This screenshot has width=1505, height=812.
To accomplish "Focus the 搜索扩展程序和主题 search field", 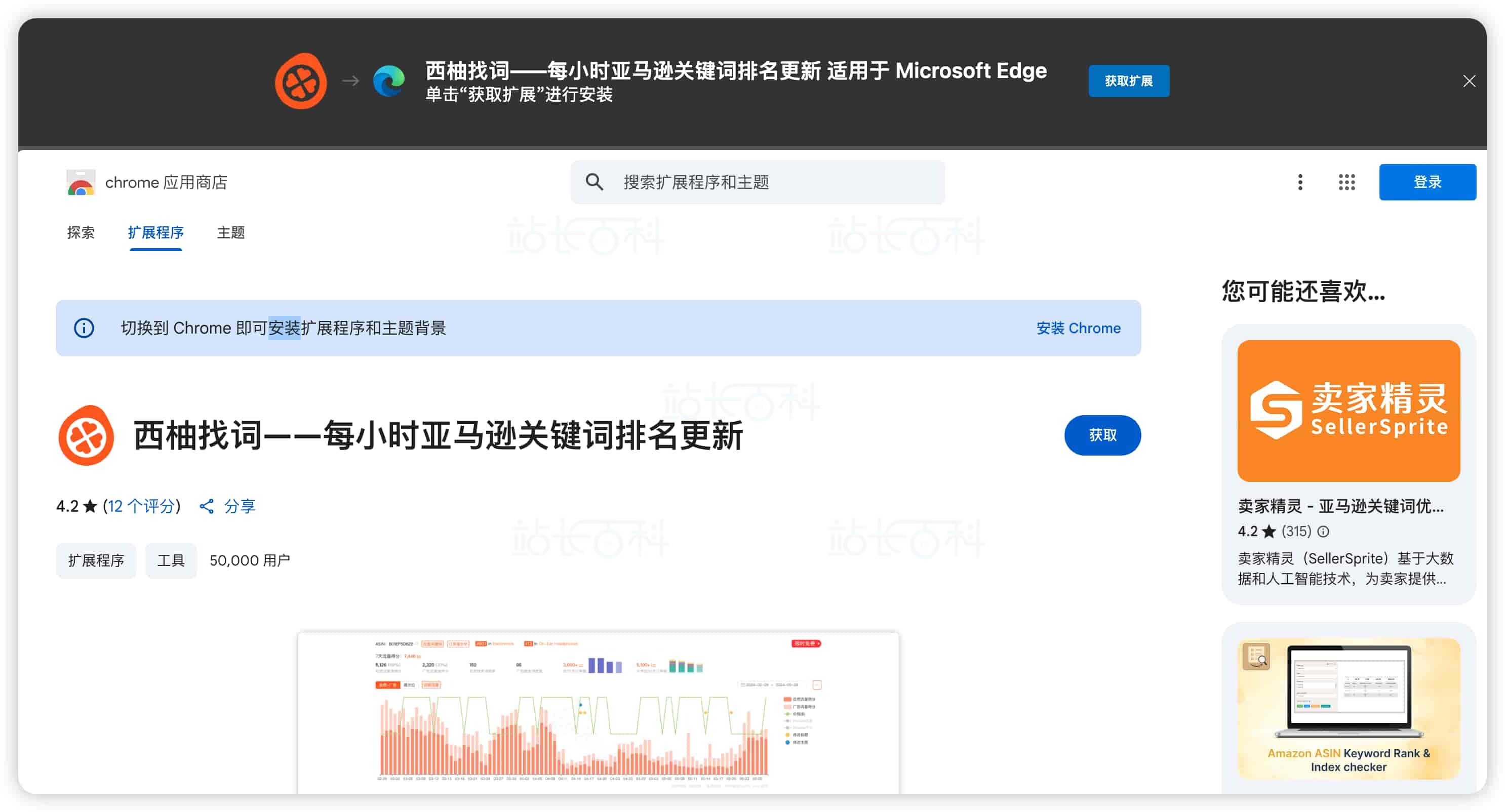I will coord(758,182).
